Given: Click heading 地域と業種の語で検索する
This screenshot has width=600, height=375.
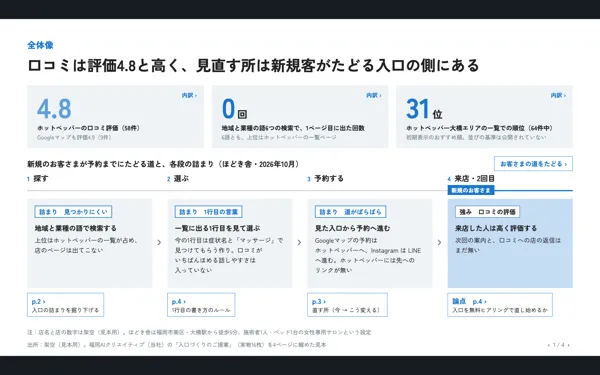Looking at the screenshot, I should [76, 228].
